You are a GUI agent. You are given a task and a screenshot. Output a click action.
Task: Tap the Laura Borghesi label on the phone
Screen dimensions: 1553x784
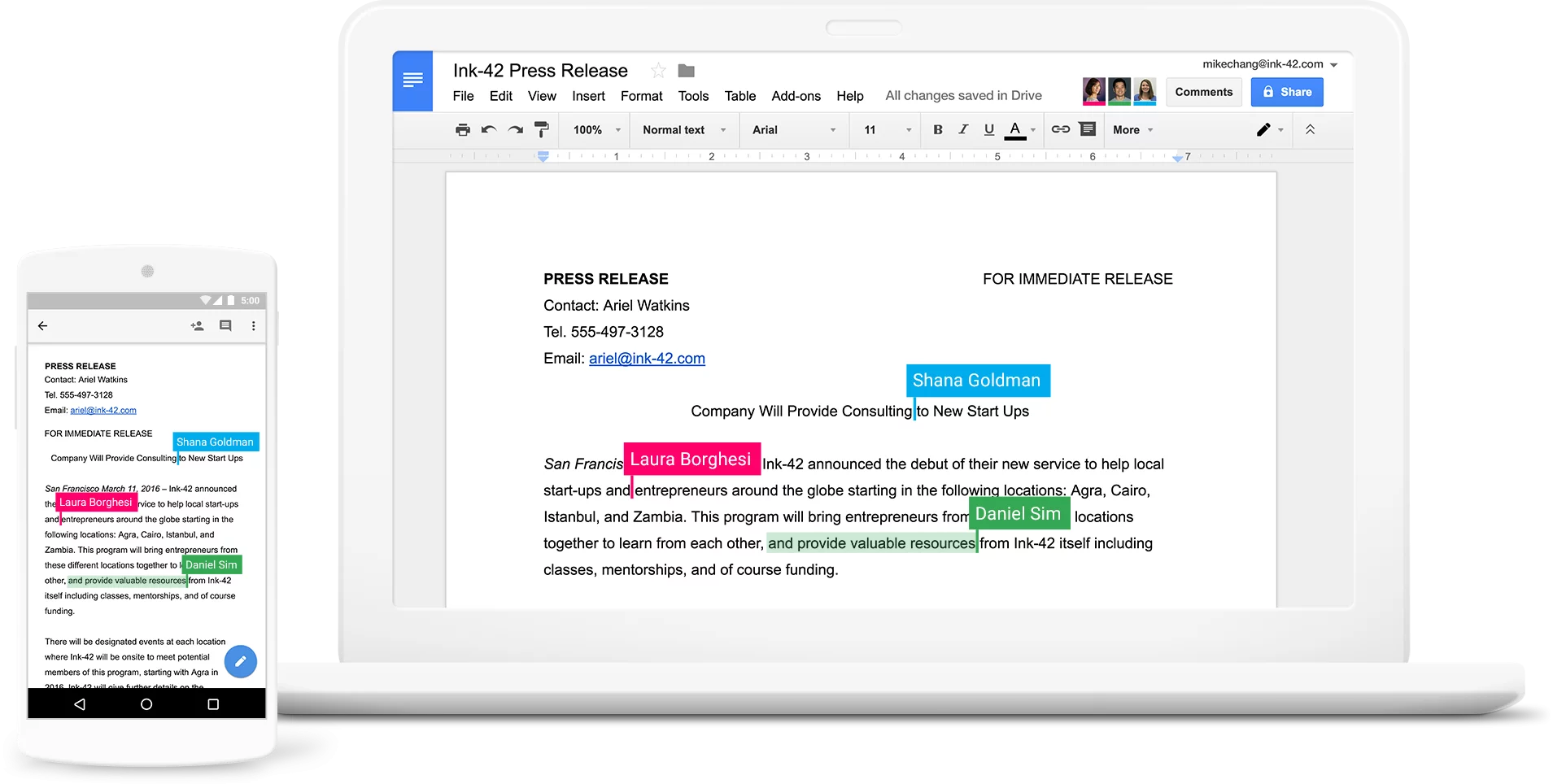click(96, 503)
